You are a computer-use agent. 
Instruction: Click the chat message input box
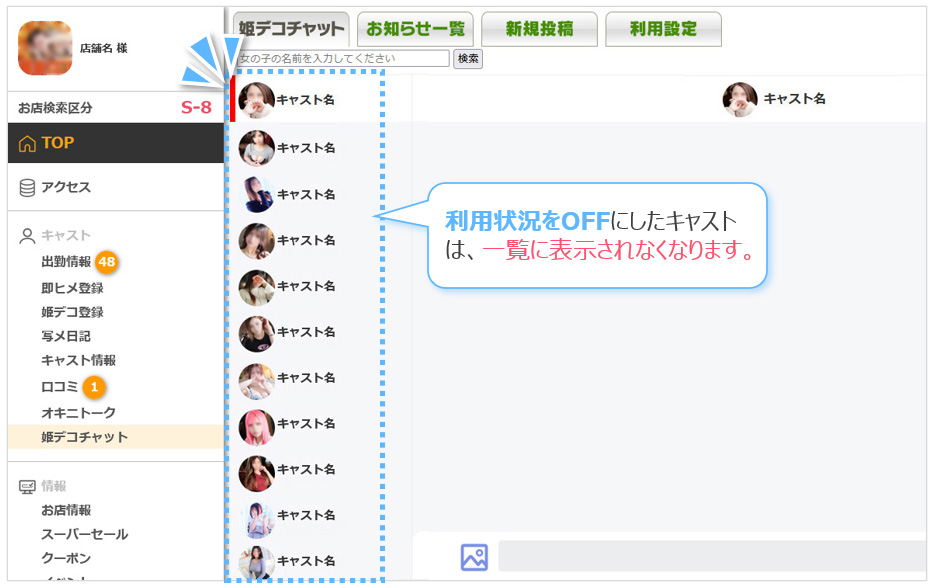[x=710, y=556]
